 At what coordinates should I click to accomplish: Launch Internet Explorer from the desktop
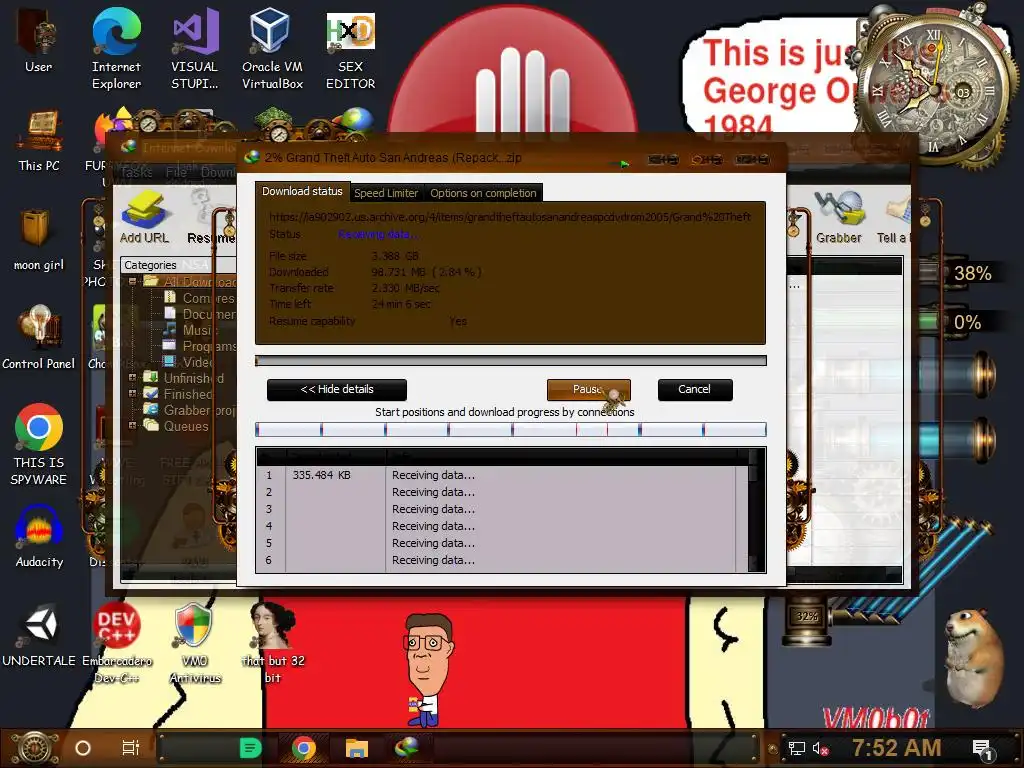pos(116,48)
